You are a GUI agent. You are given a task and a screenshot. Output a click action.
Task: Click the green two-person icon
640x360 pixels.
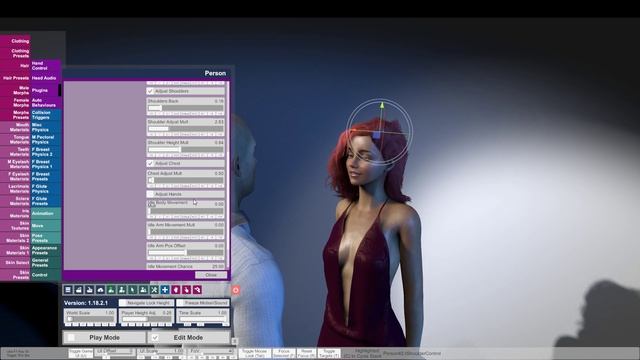(x=143, y=290)
